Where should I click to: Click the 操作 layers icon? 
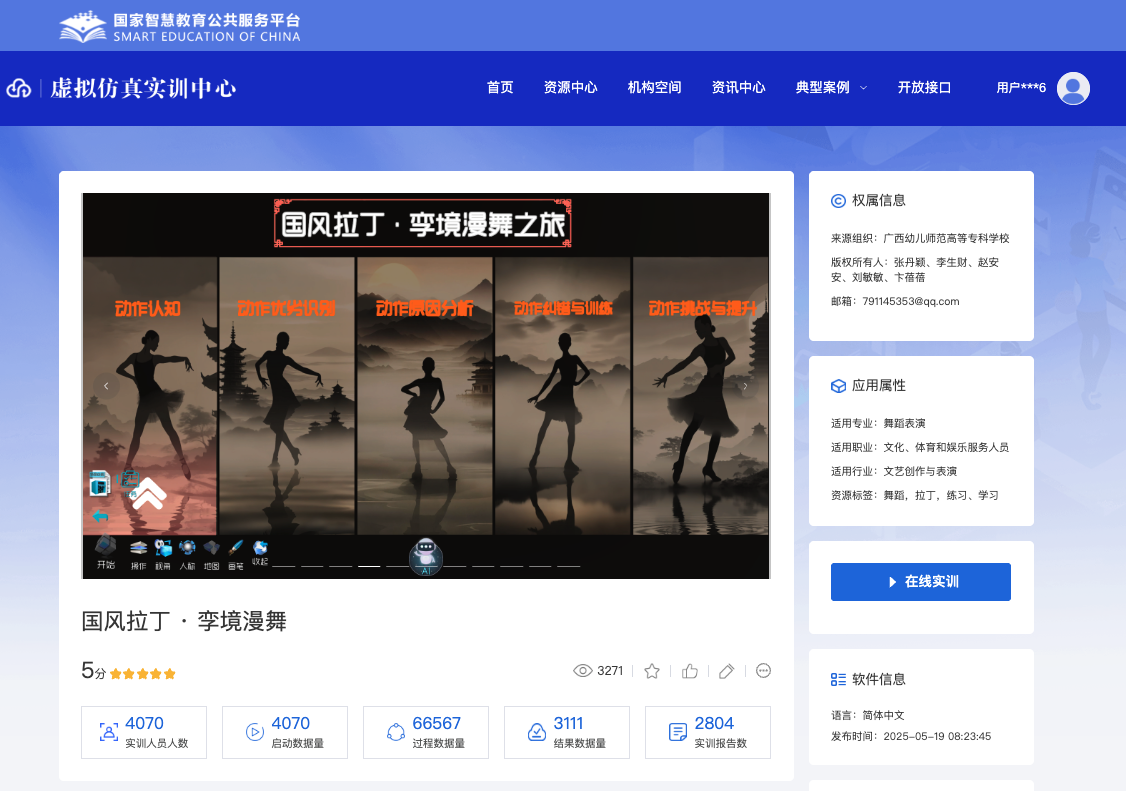(x=138, y=549)
